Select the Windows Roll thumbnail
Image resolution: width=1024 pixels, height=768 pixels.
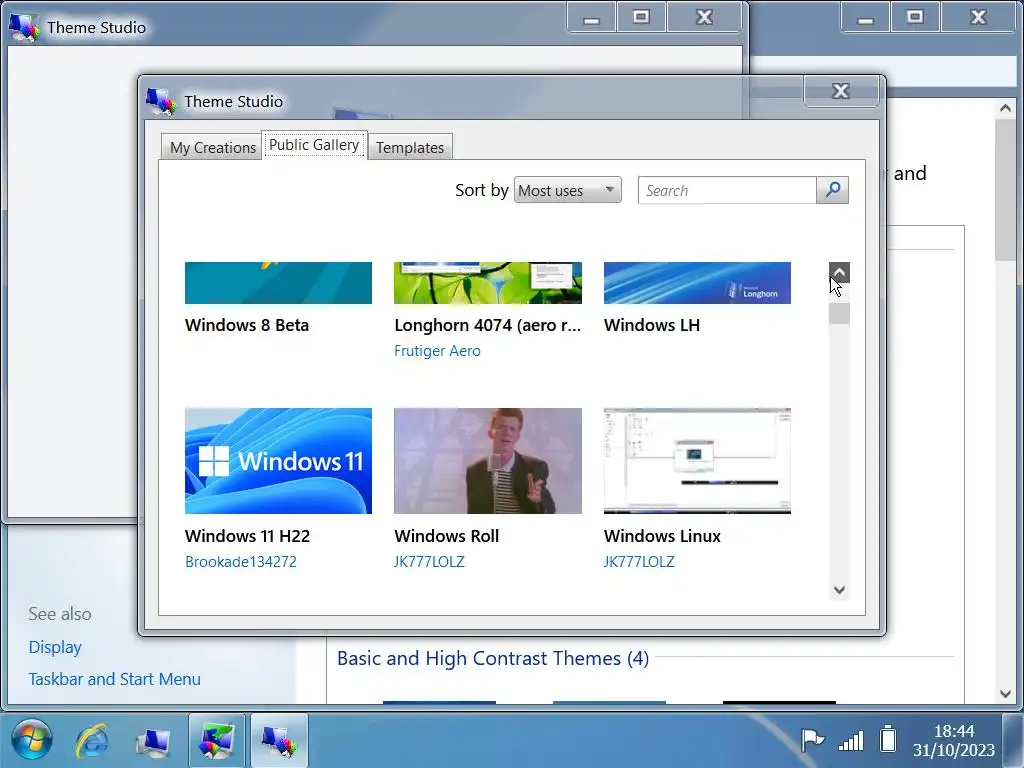tap(488, 461)
